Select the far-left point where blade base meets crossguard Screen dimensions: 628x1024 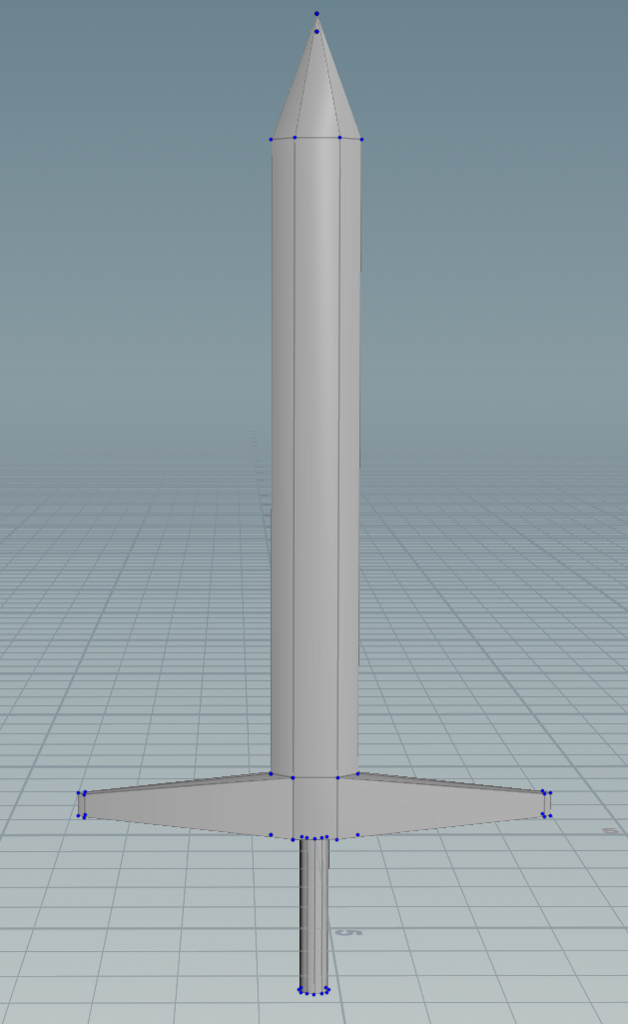click(x=271, y=774)
